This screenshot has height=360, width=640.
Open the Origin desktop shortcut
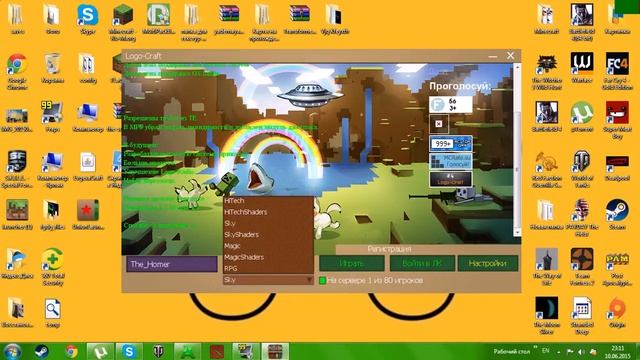(617, 312)
